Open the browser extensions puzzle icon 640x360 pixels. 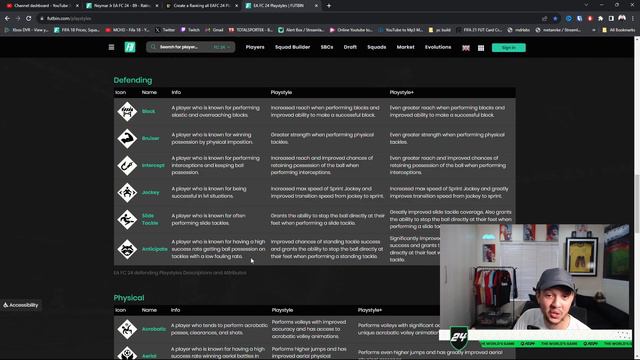pos(600,18)
